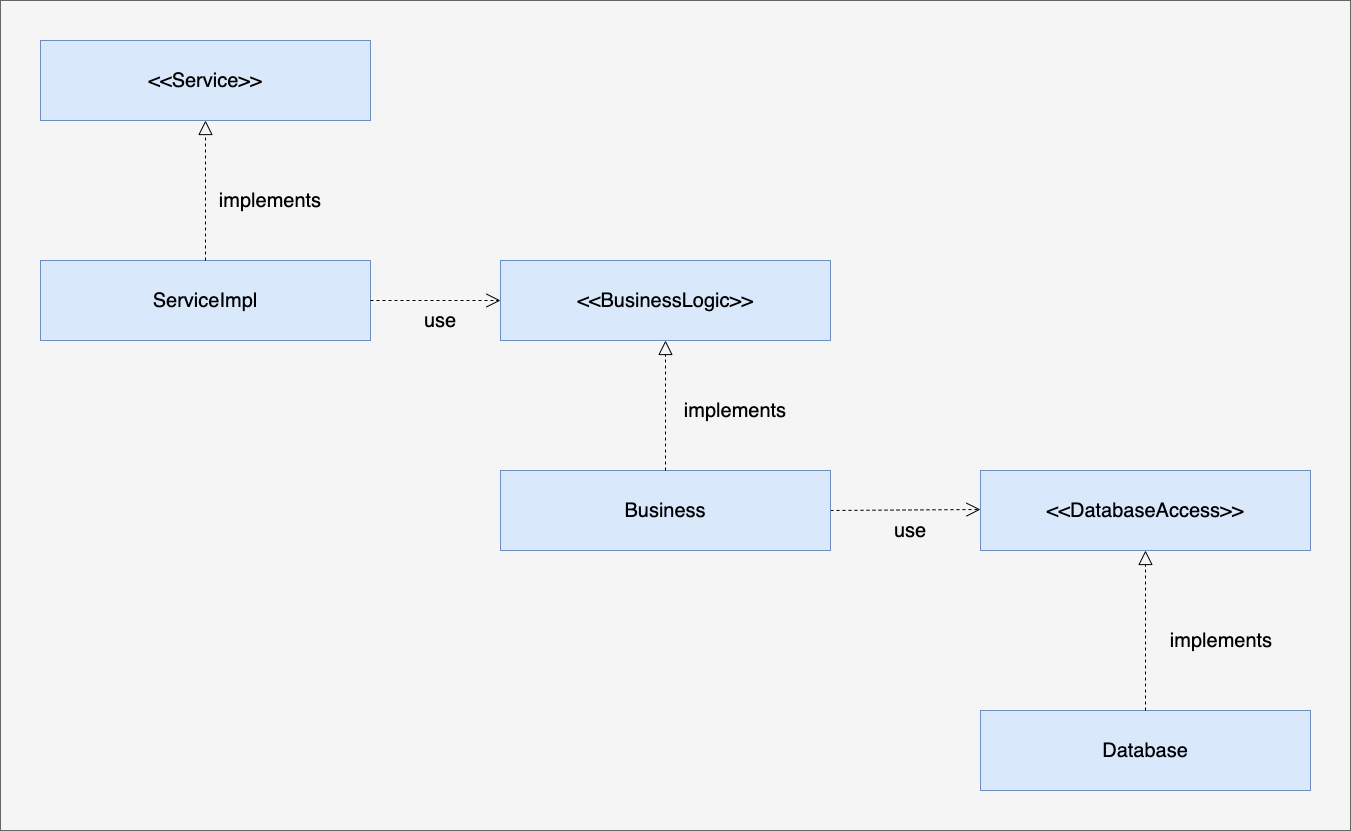The height and width of the screenshot is (831, 1351).
Task: Select the Business class box
Action: pos(665,510)
